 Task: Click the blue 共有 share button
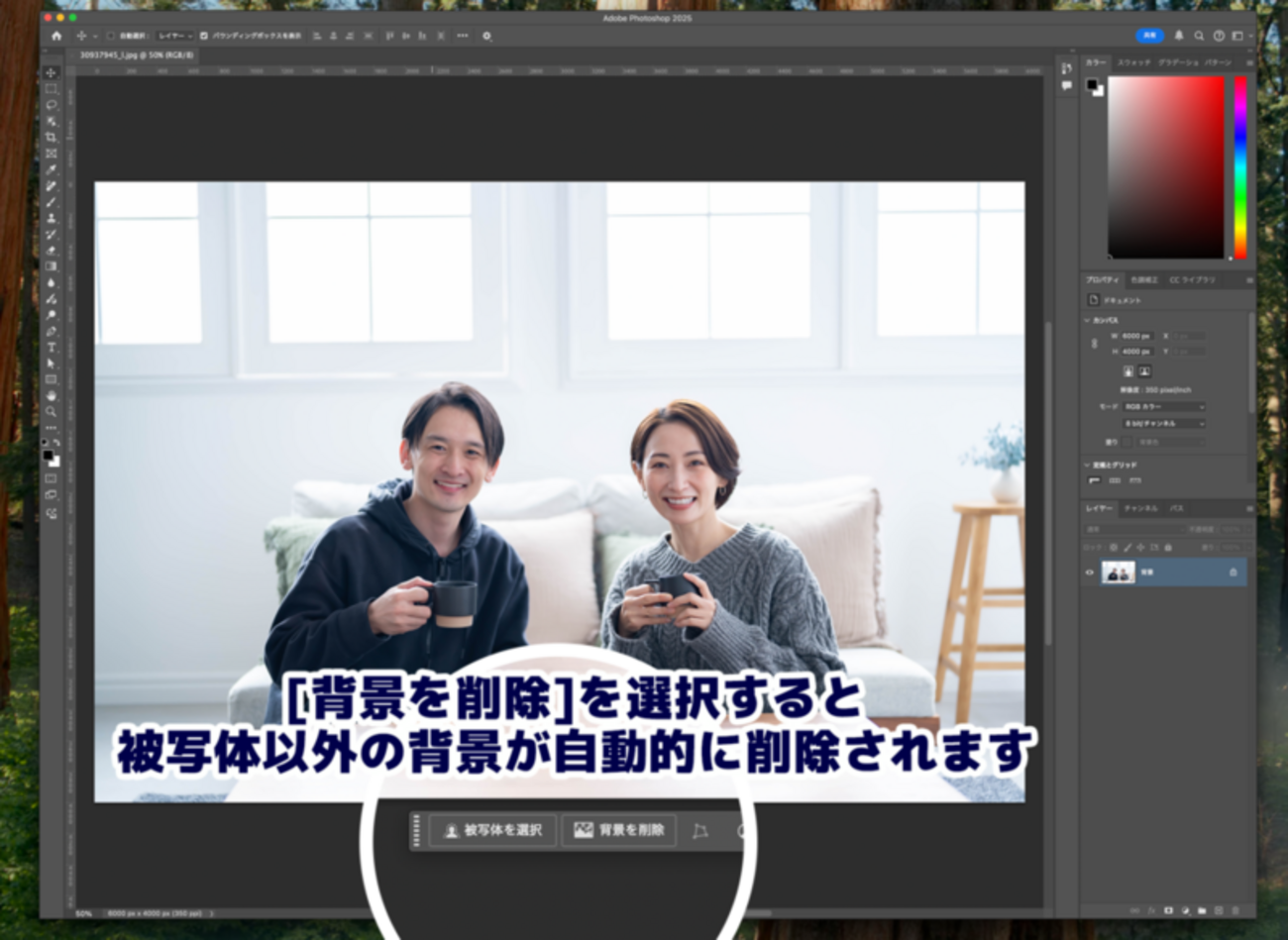(1149, 36)
